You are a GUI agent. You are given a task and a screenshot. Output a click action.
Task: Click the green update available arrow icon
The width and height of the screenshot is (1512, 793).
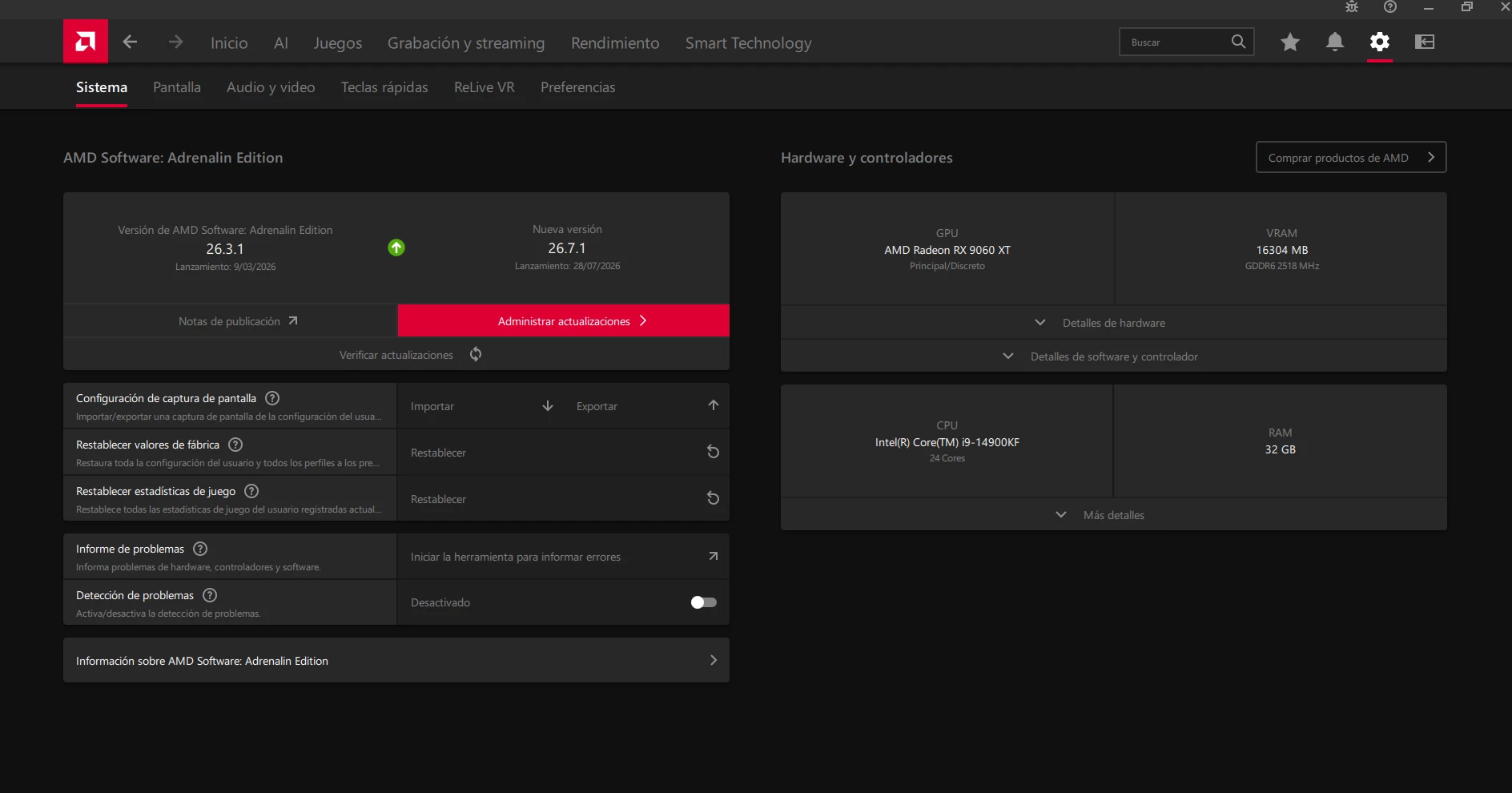point(396,248)
